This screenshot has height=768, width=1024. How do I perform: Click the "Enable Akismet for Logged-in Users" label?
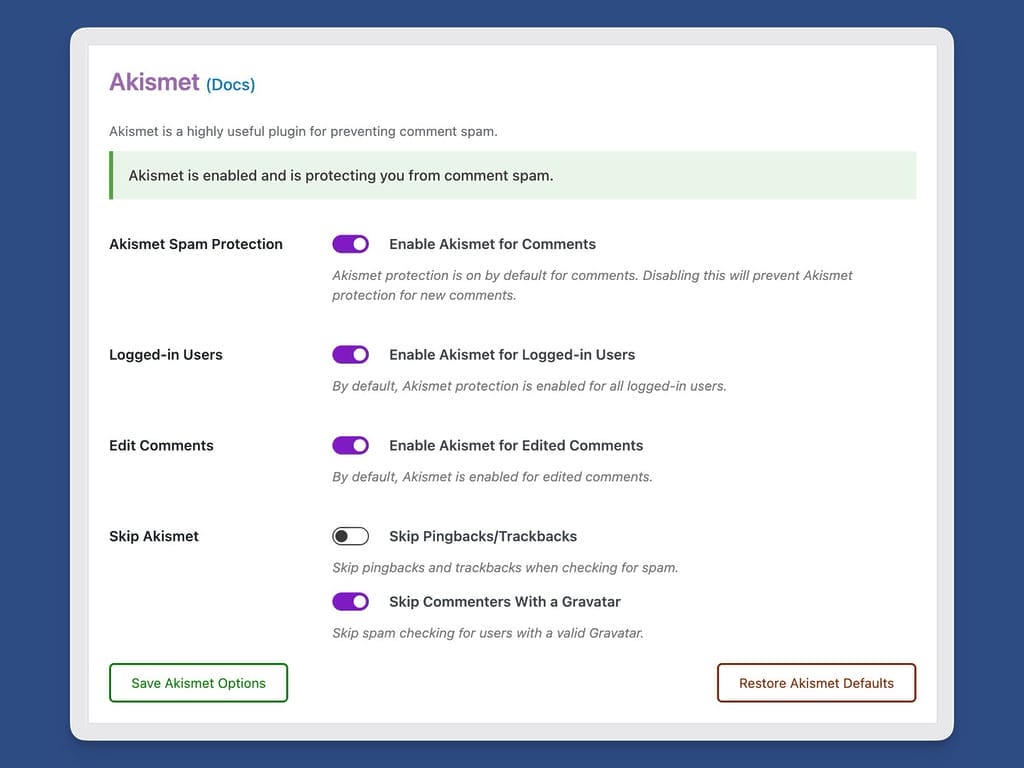[x=512, y=355]
